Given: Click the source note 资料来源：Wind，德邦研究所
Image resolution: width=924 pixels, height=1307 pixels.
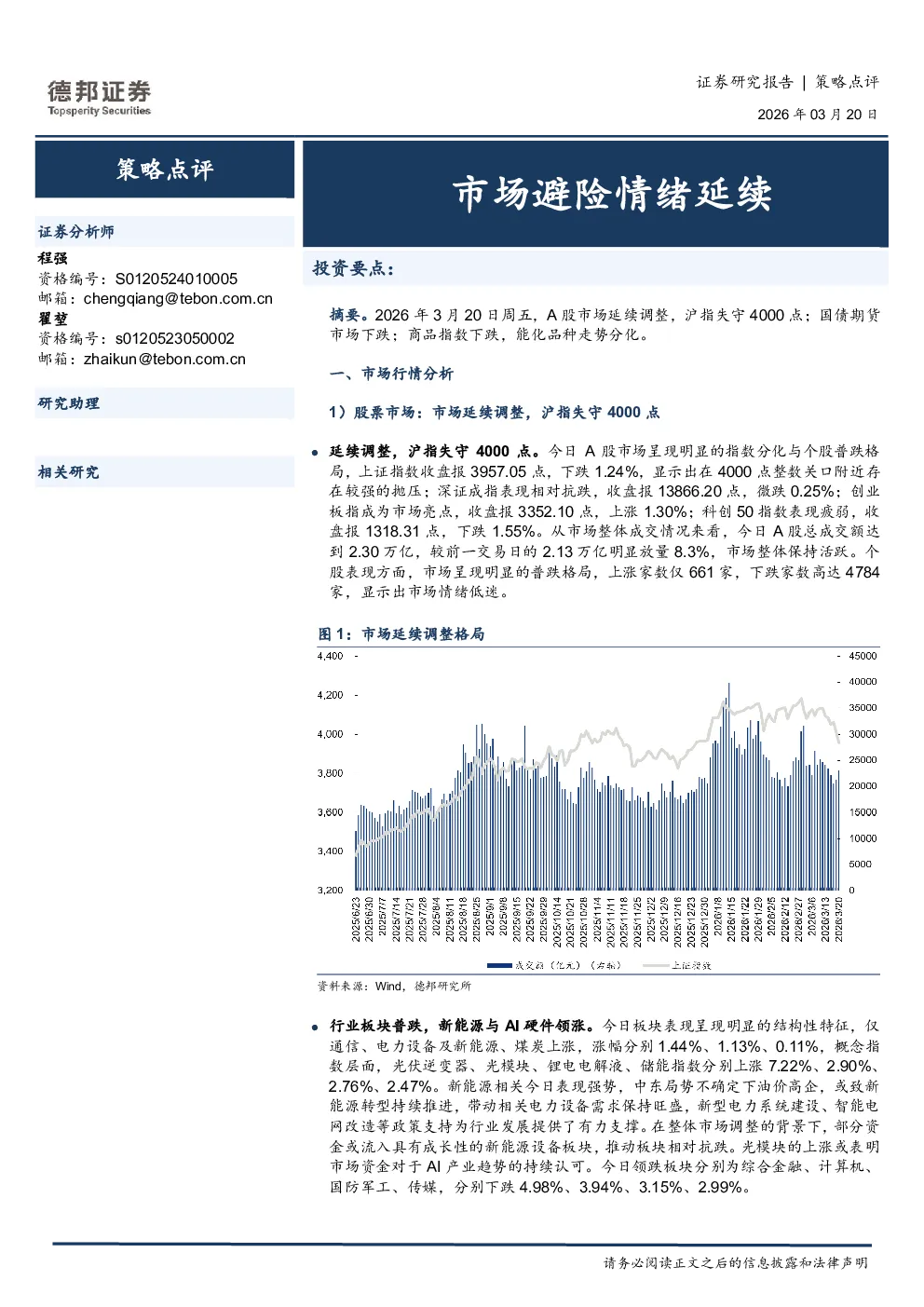Looking at the screenshot, I should pyautogui.click(x=394, y=986).
